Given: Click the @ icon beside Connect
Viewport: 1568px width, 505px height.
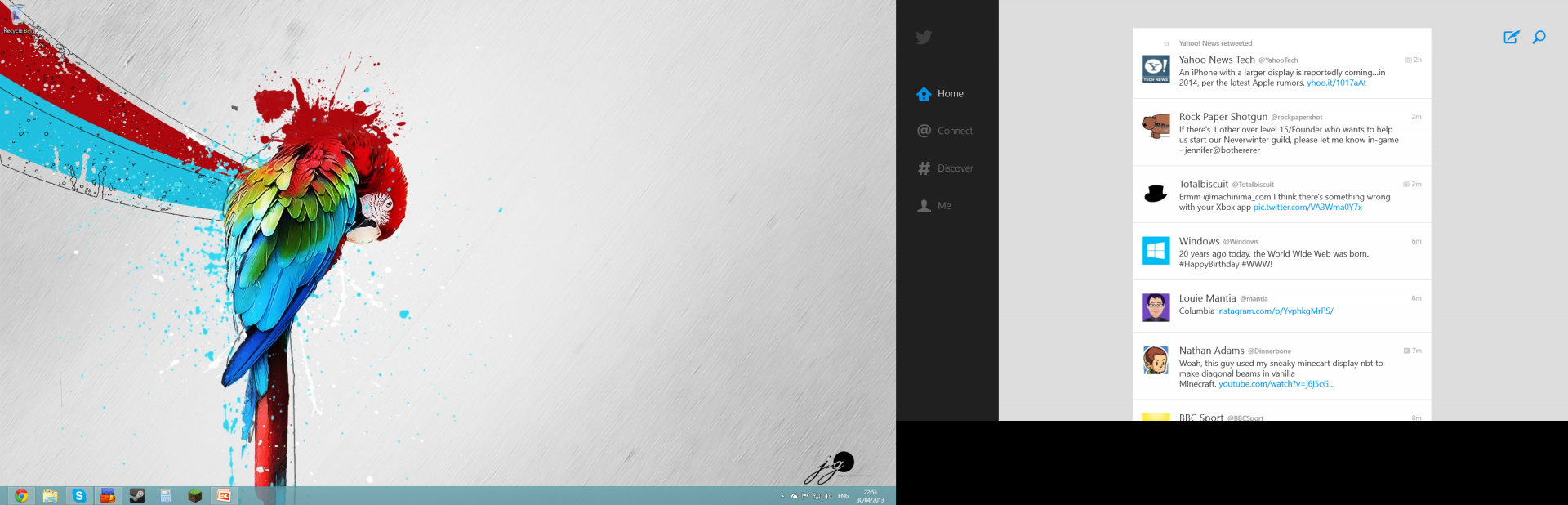Looking at the screenshot, I should point(924,131).
